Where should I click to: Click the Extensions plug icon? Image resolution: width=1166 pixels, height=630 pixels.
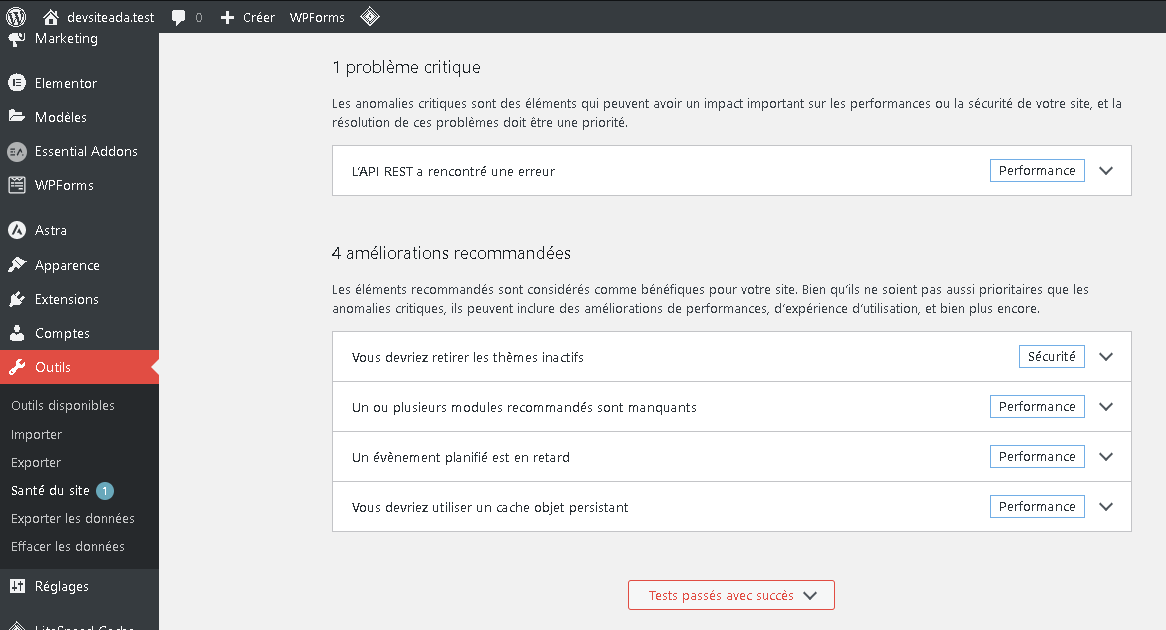click(16, 299)
